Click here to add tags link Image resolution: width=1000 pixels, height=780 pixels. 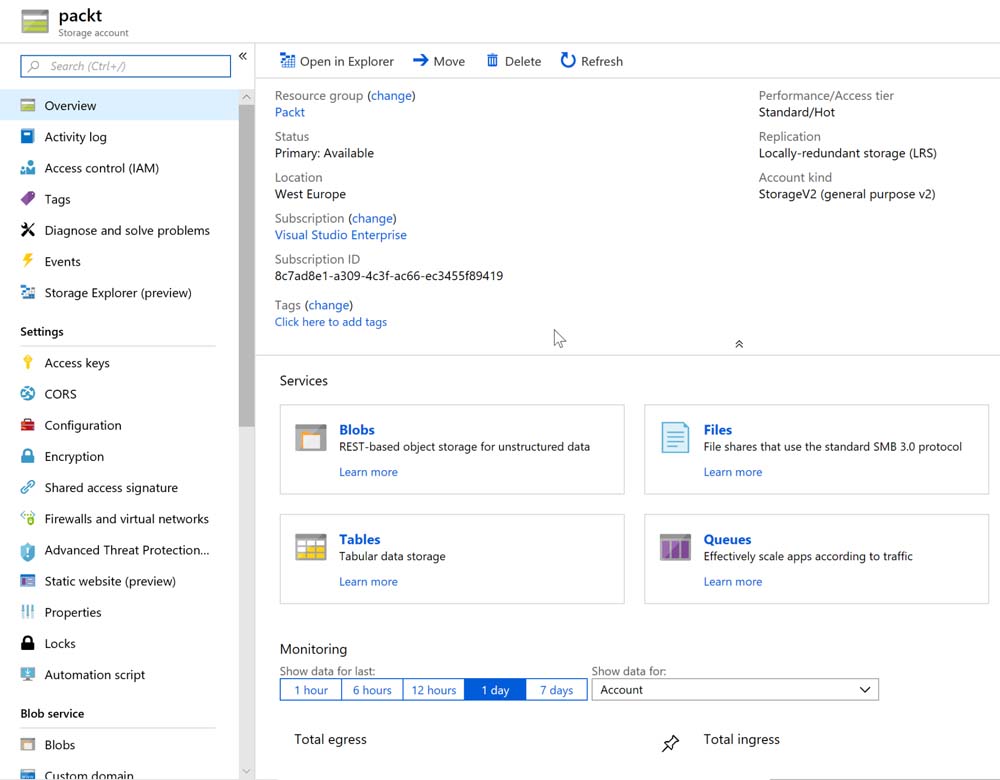click(x=330, y=322)
